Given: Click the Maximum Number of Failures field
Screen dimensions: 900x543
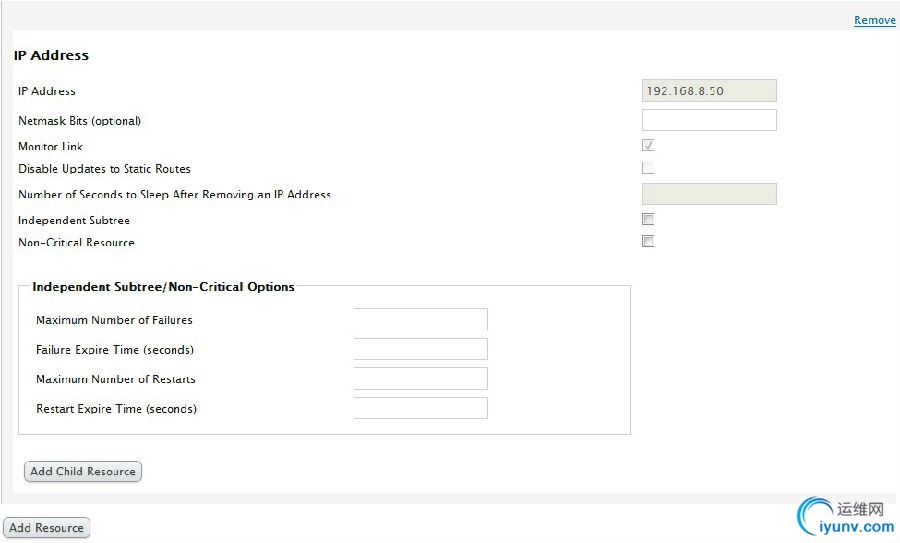Looking at the screenshot, I should pyautogui.click(x=421, y=319).
